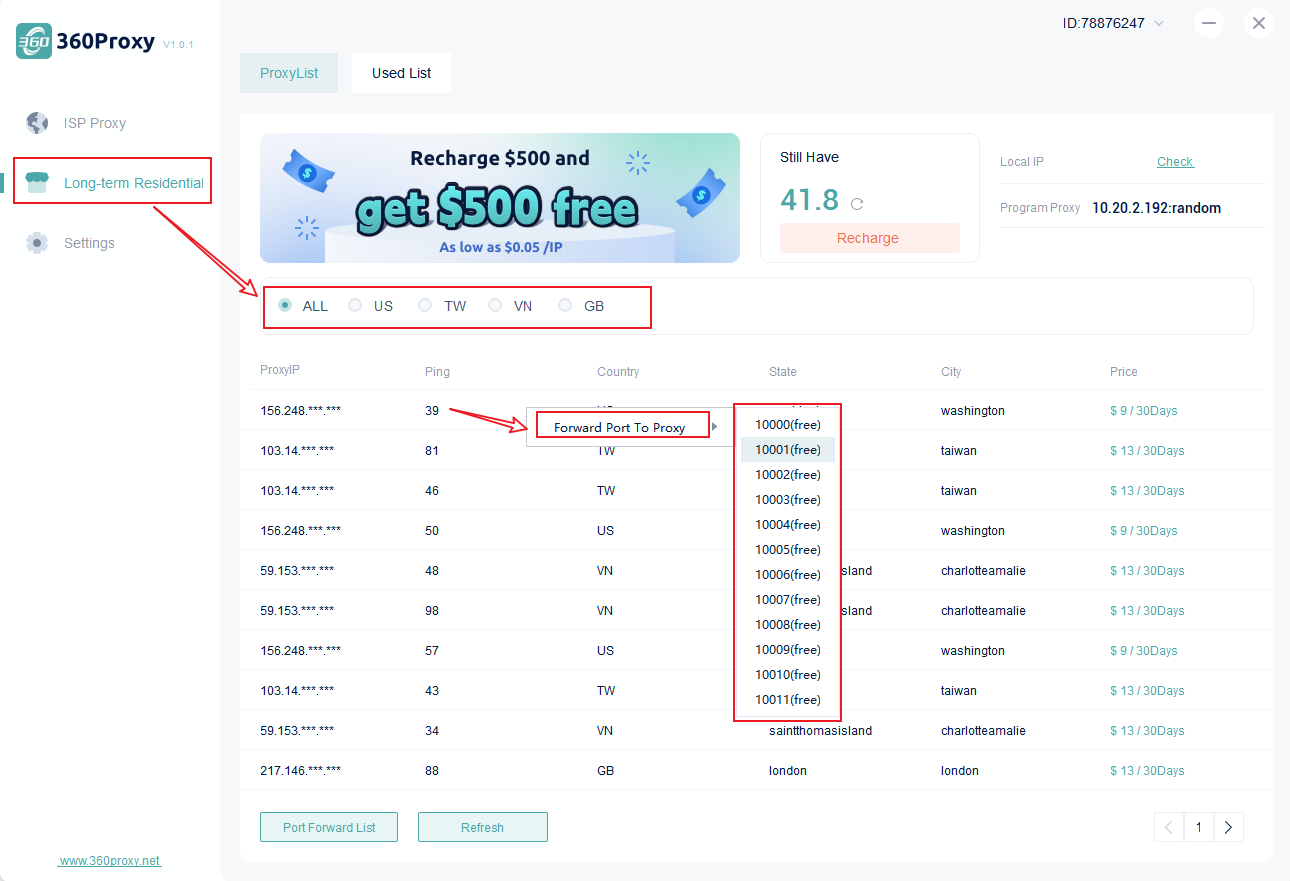
Task: Expand the Forward Port To Proxy submenu arrow
Action: point(714,427)
